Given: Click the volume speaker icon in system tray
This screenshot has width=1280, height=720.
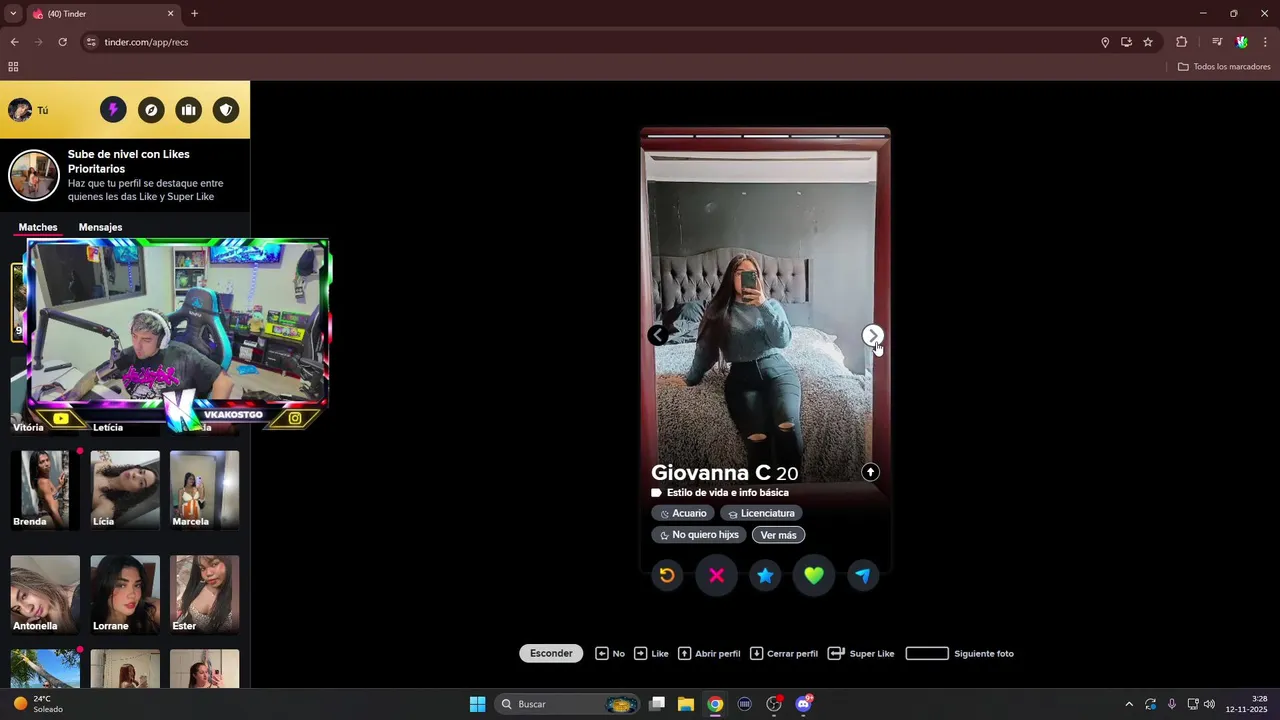Looking at the screenshot, I should (x=1209, y=704).
